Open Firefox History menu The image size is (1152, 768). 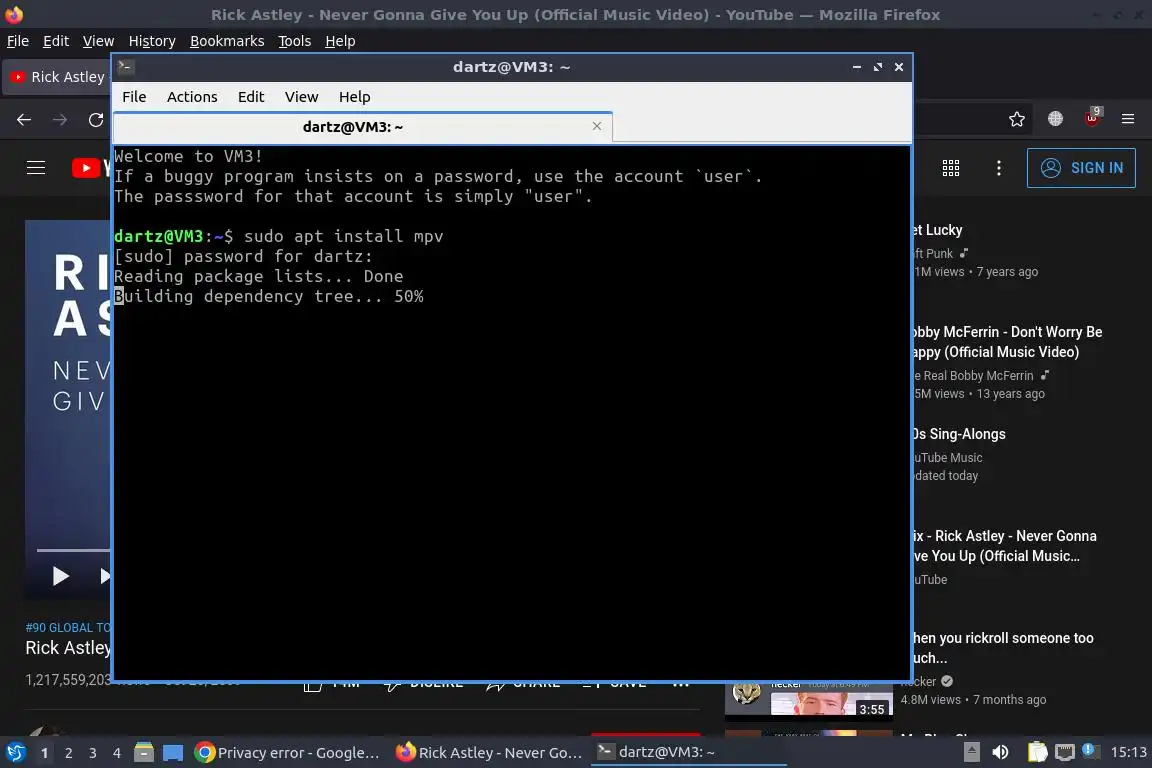pyautogui.click(x=152, y=41)
